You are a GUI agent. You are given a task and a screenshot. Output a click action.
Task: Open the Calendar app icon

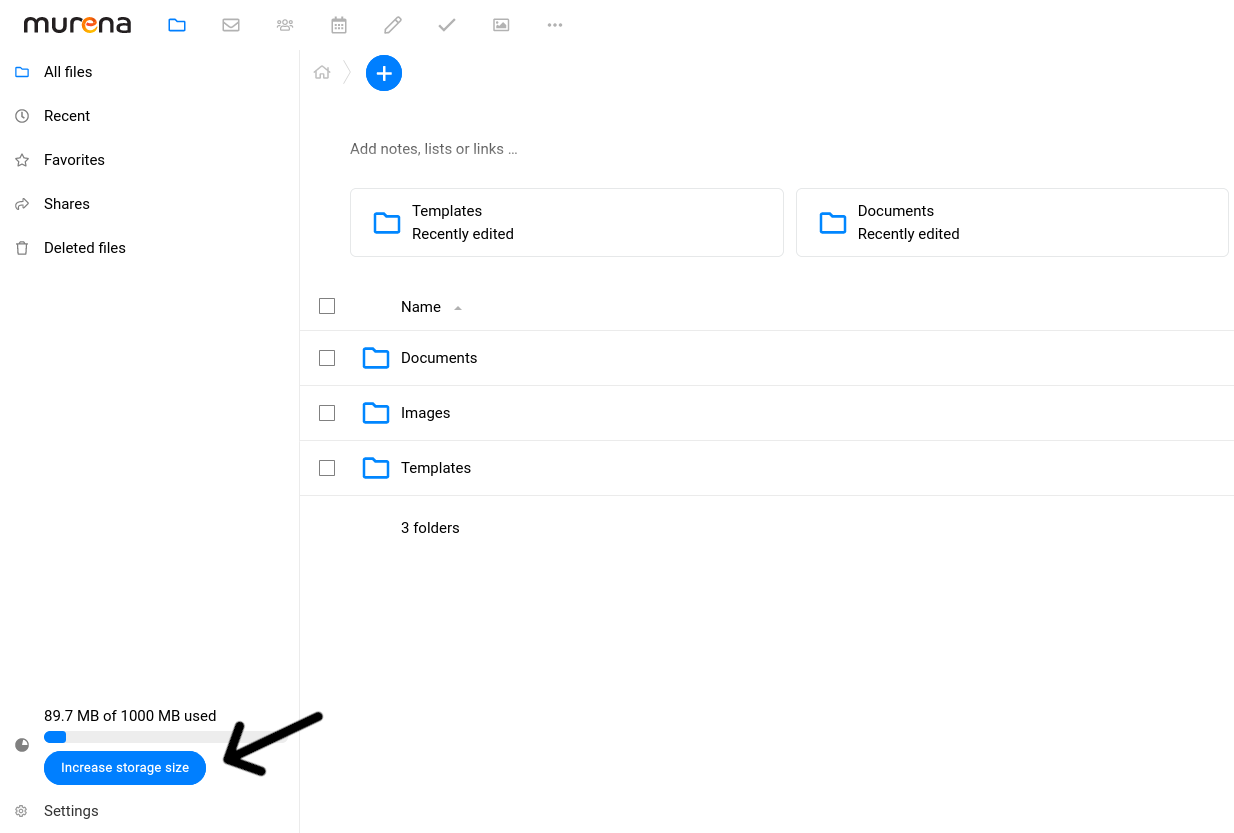[x=339, y=25]
